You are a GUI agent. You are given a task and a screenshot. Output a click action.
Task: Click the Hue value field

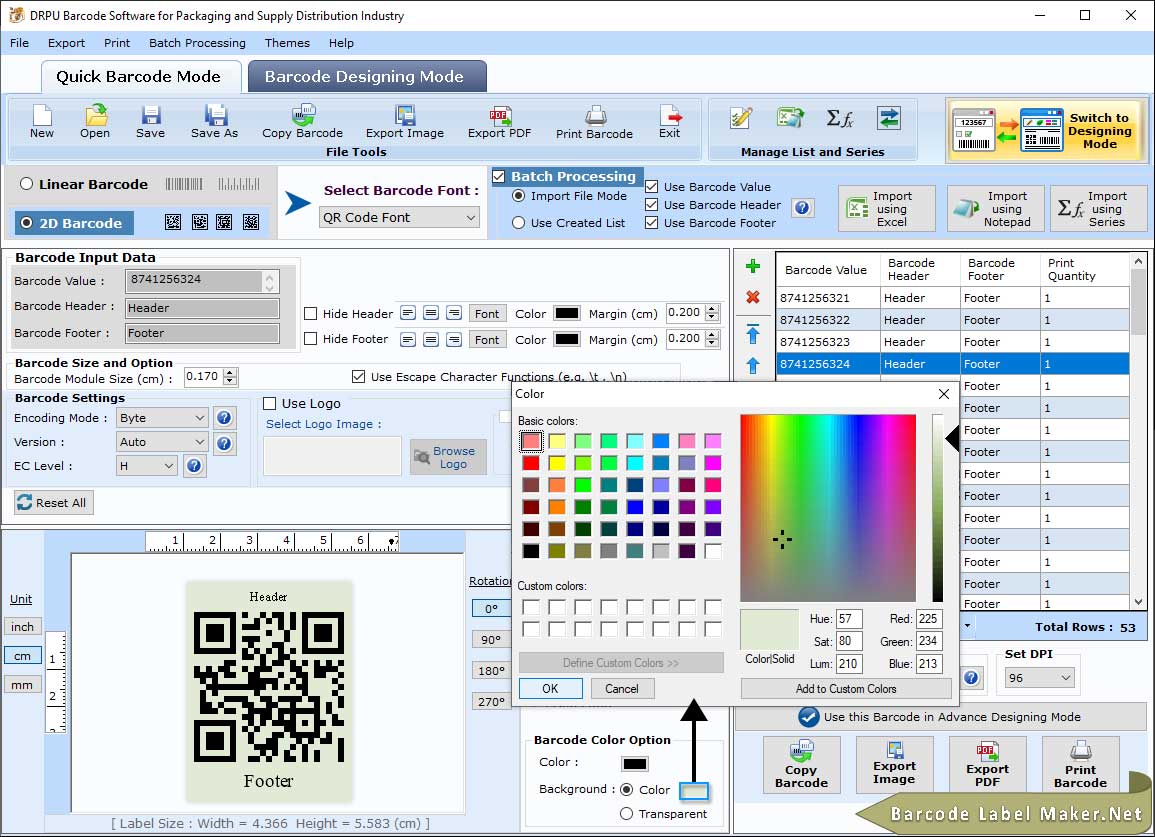[849, 619]
